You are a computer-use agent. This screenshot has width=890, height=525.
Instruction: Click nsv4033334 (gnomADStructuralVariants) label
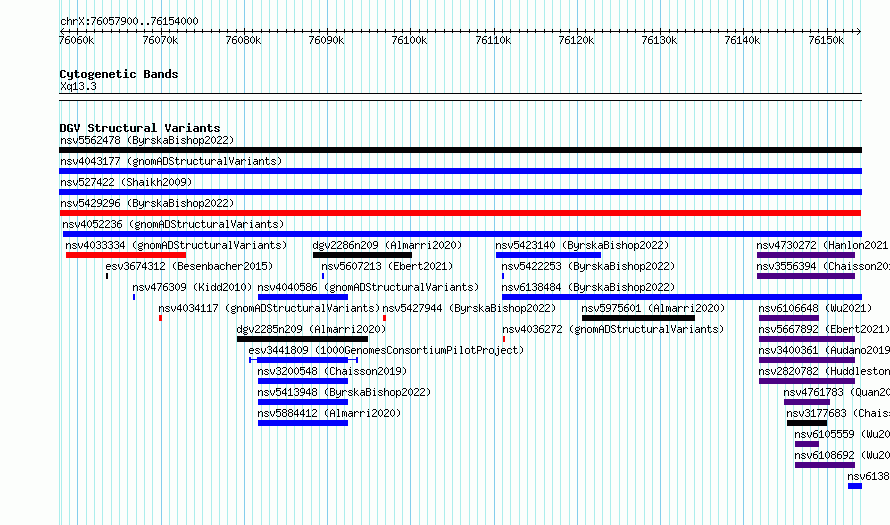(176, 245)
